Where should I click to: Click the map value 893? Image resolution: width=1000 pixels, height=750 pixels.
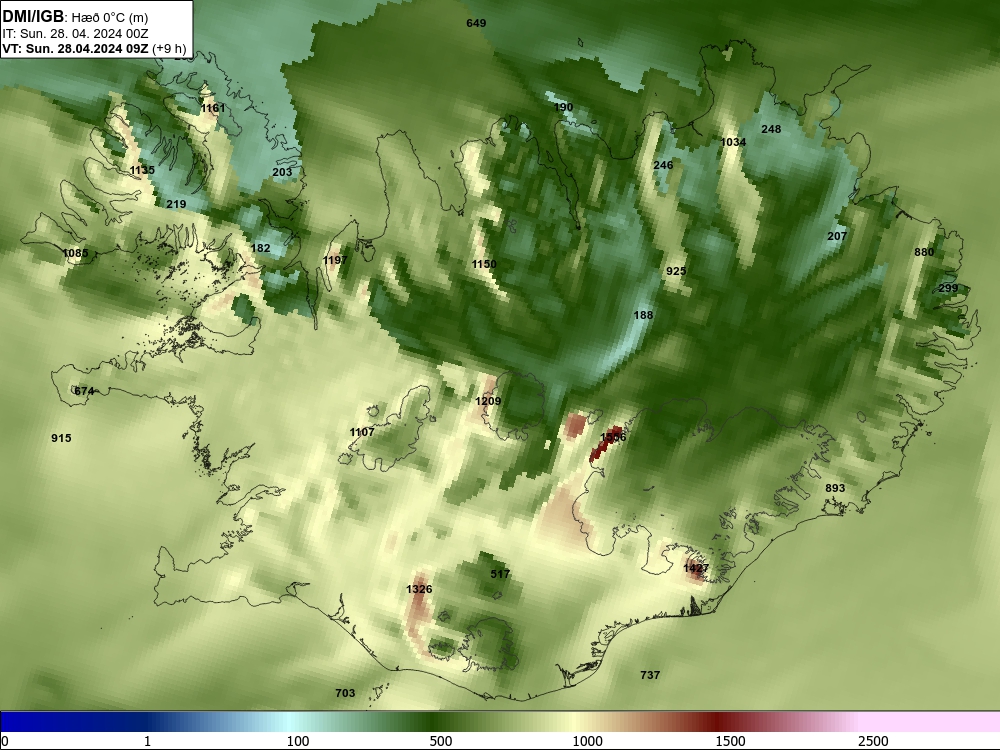[x=835, y=489]
